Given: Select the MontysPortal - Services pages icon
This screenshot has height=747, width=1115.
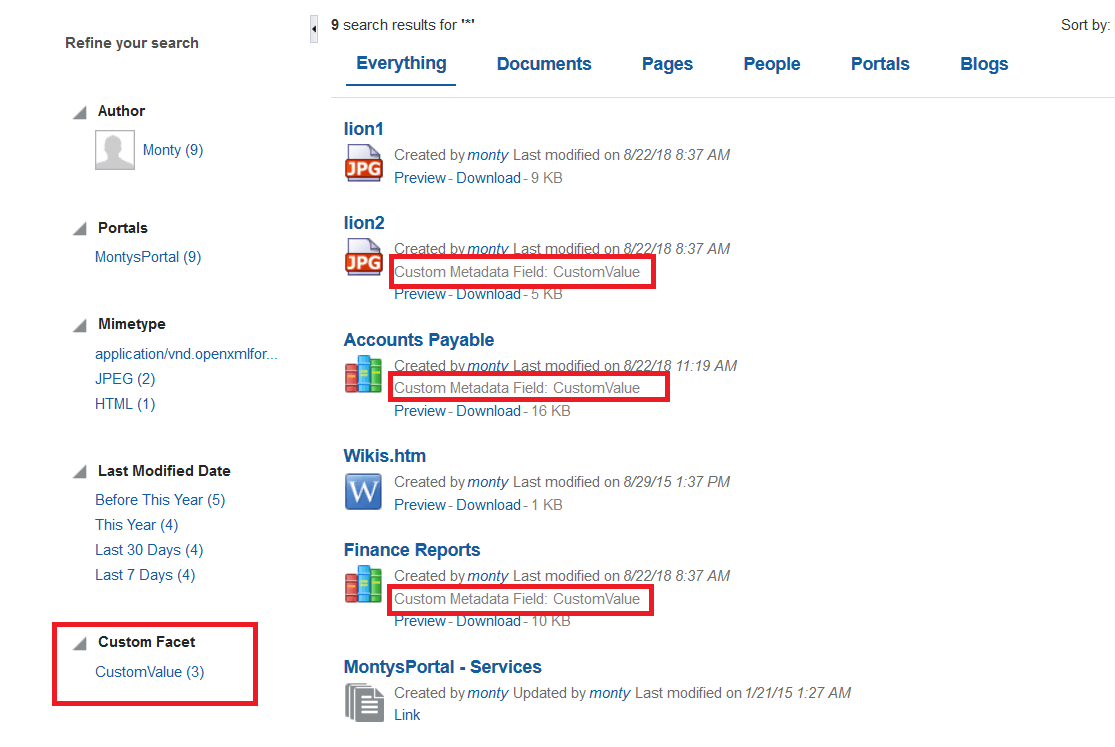Looking at the screenshot, I should click(x=363, y=701).
